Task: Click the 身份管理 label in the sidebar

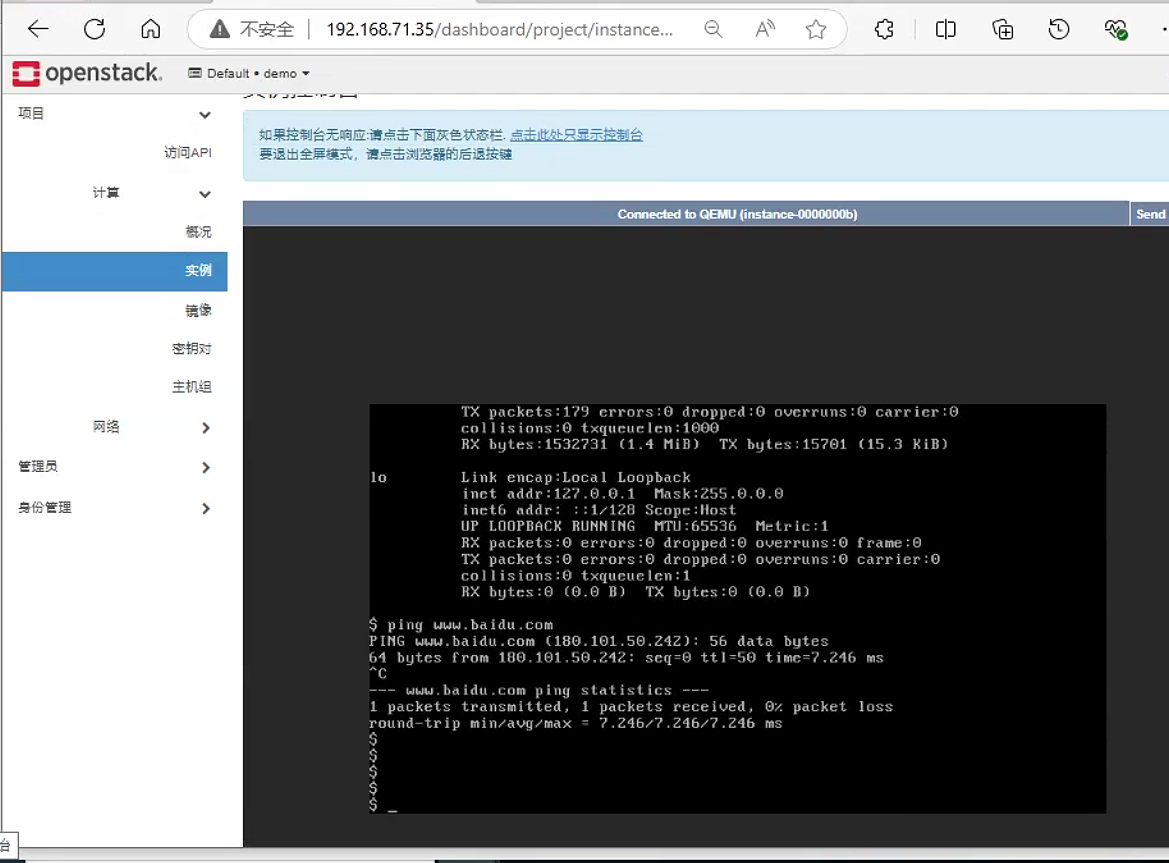Action: click(45, 508)
